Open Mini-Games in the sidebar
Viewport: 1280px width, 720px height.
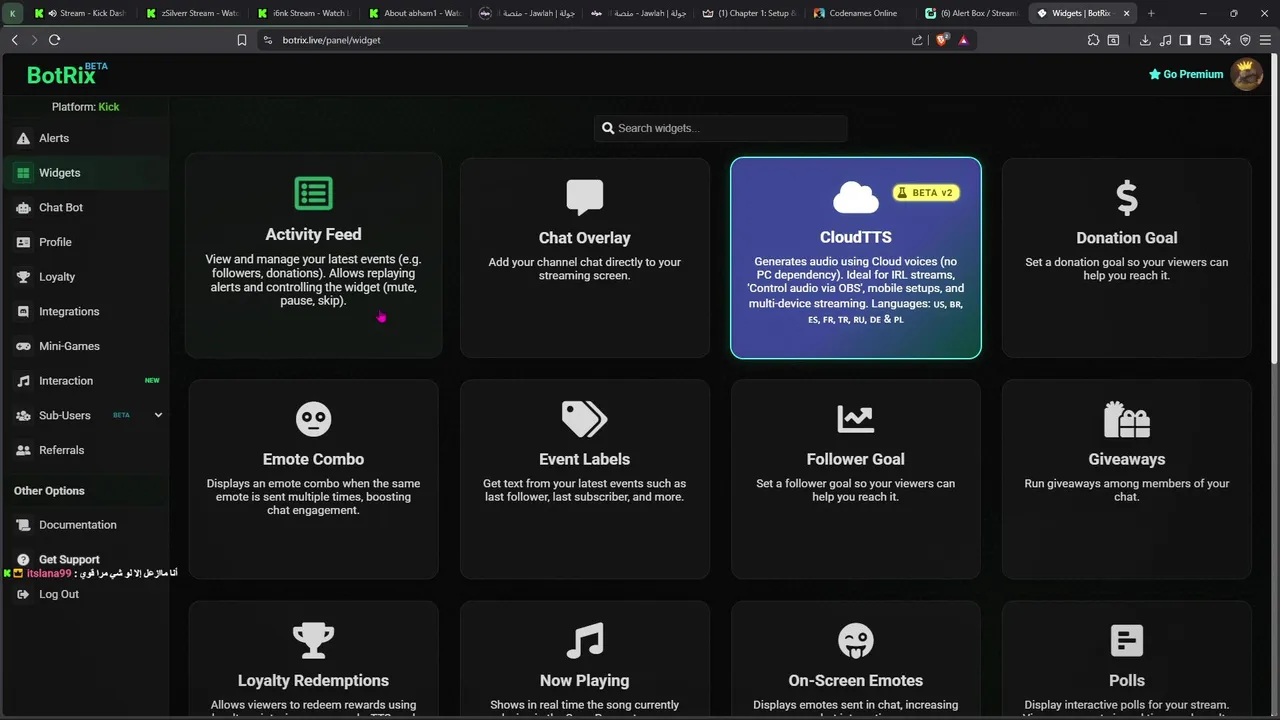point(84,346)
